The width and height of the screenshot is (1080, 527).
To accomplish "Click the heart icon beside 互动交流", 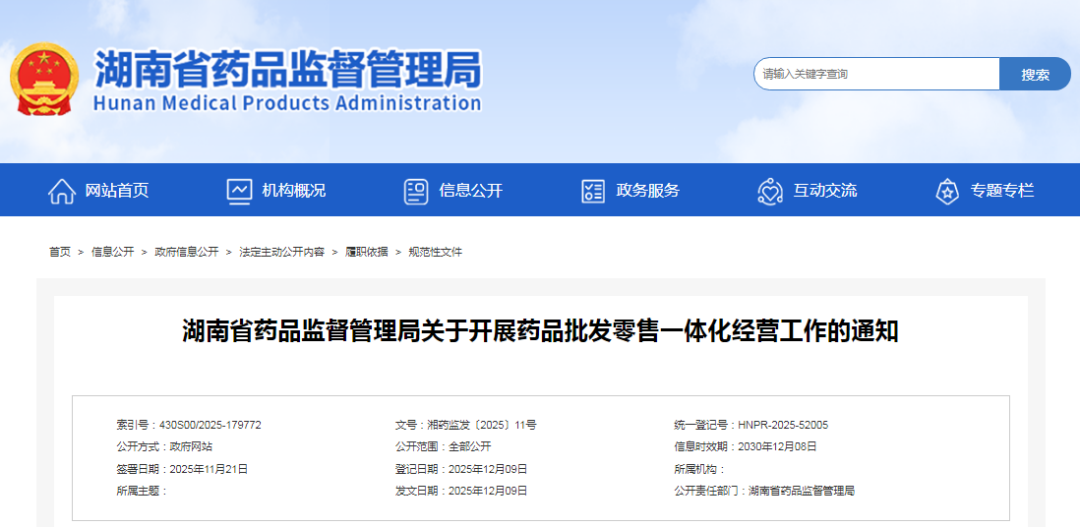I will (x=769, y=191).
